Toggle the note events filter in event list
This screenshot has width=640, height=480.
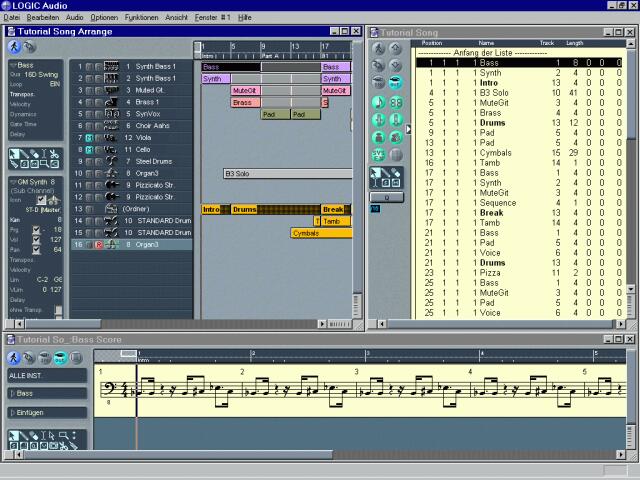[x=379, y=102]
